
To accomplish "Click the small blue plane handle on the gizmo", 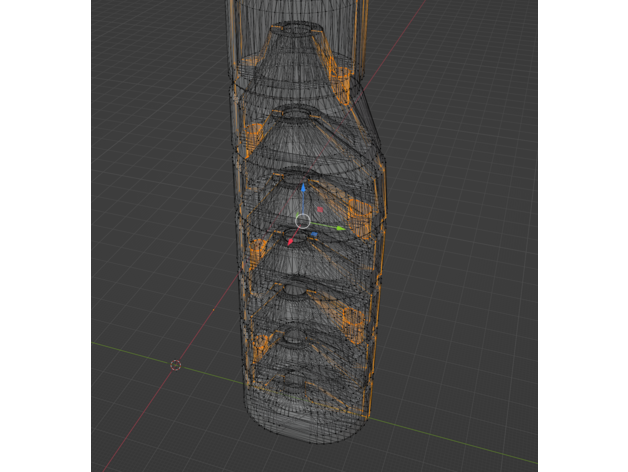I will click(x=314, y=235).
